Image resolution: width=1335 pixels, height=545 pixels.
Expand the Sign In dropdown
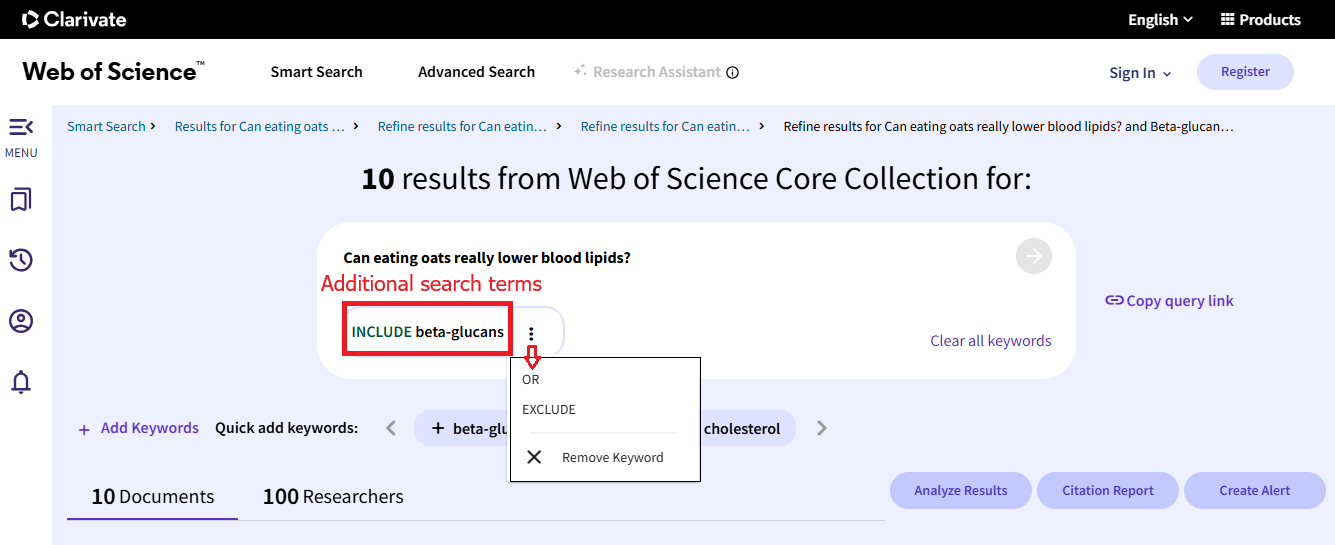1140,73
